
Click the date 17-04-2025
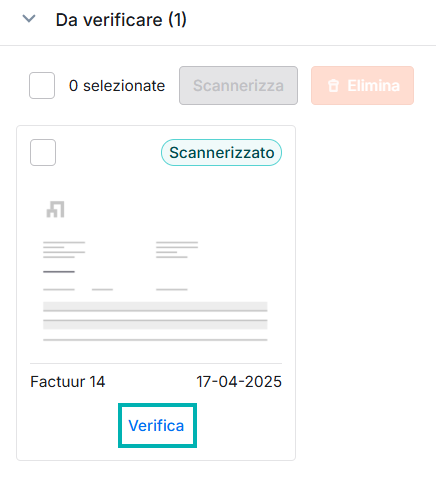pyautogui.click(x=239, y=382)
